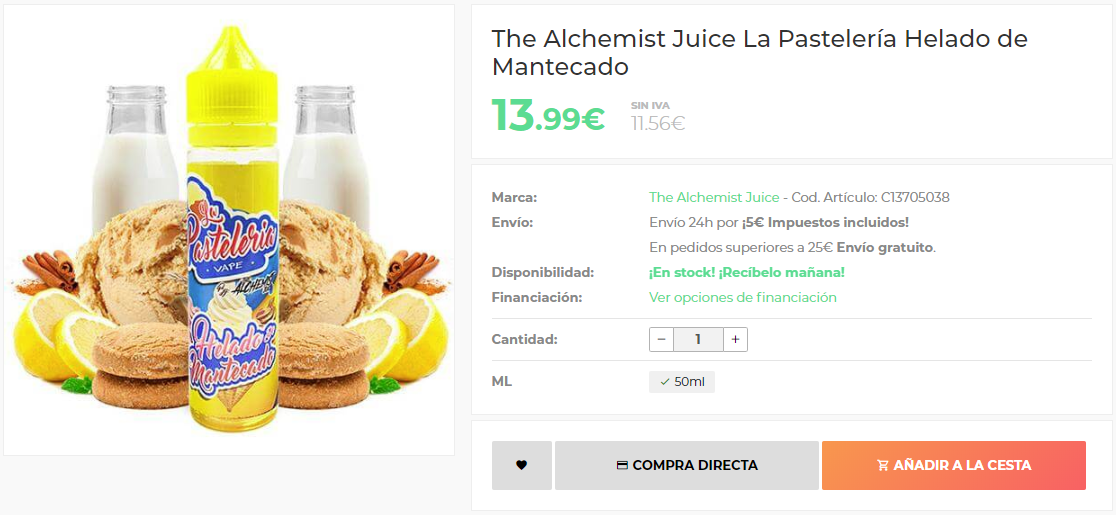Viewport: 1116px width, 515px height.
Task: Click the Añadir a la cesta button
Action: pyautogui.click(x=954, y=465)
